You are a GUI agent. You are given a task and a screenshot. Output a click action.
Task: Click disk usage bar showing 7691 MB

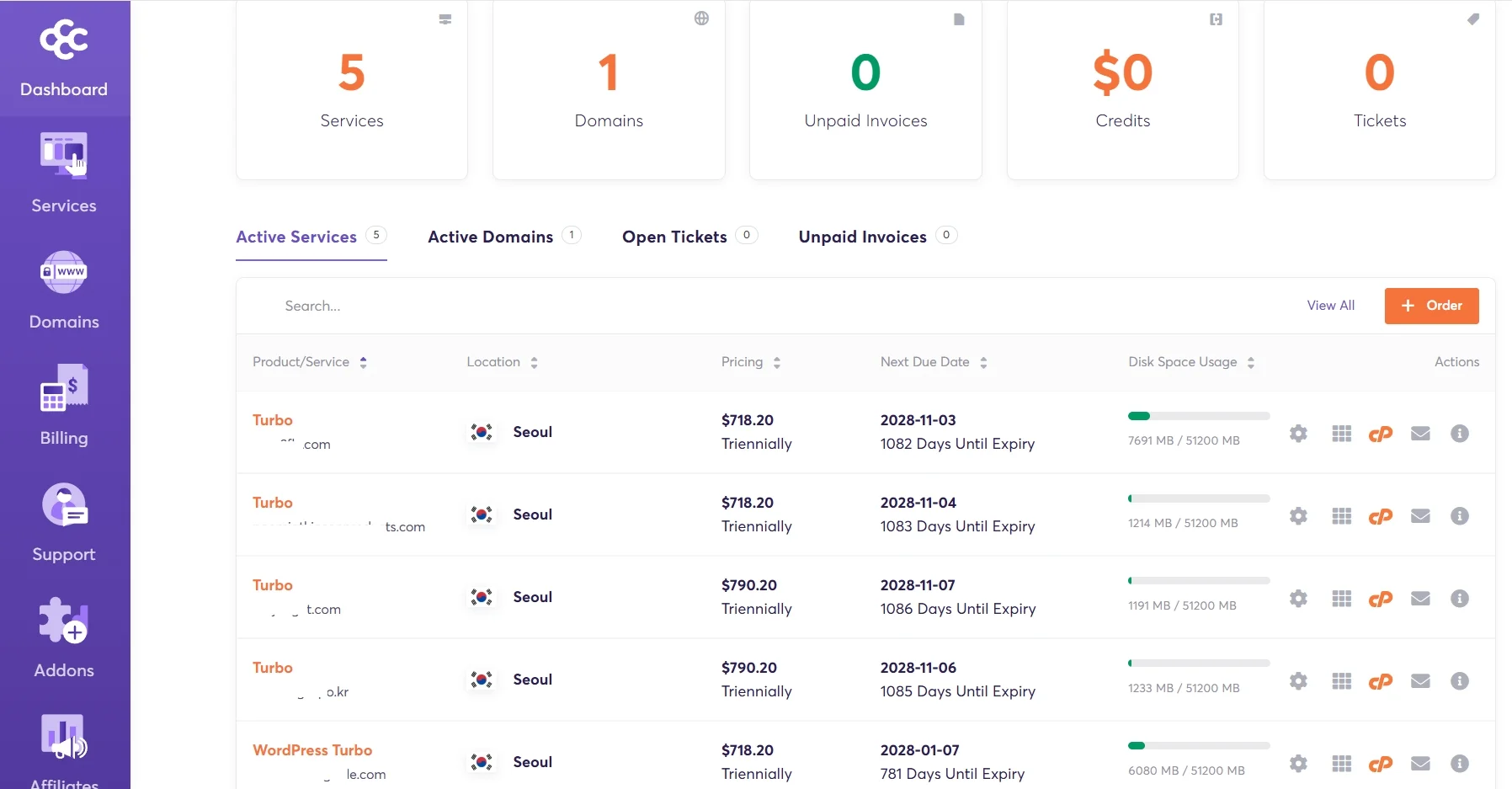click(1198, 416)
